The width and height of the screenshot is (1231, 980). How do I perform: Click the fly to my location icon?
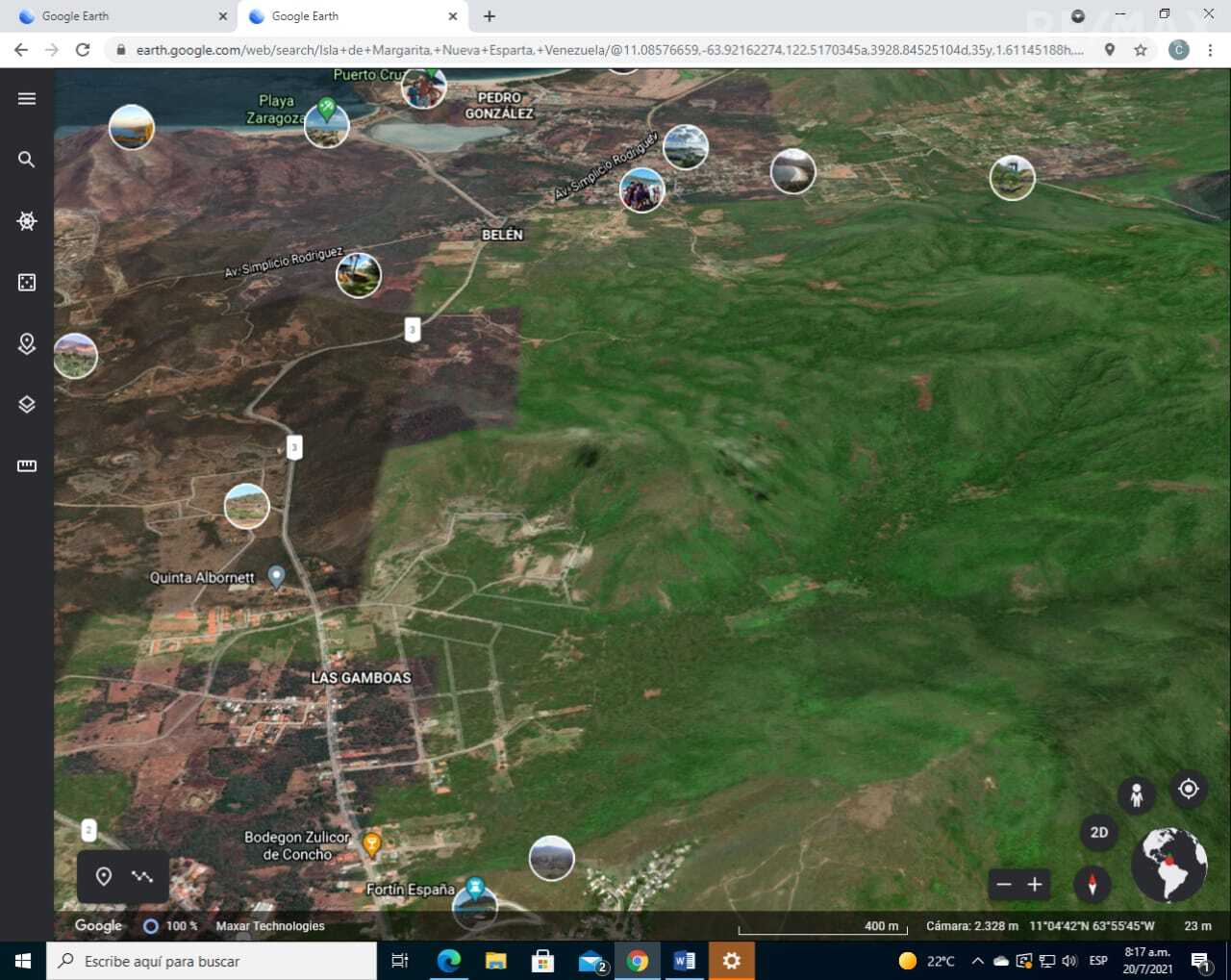(x=1189, y=789)
